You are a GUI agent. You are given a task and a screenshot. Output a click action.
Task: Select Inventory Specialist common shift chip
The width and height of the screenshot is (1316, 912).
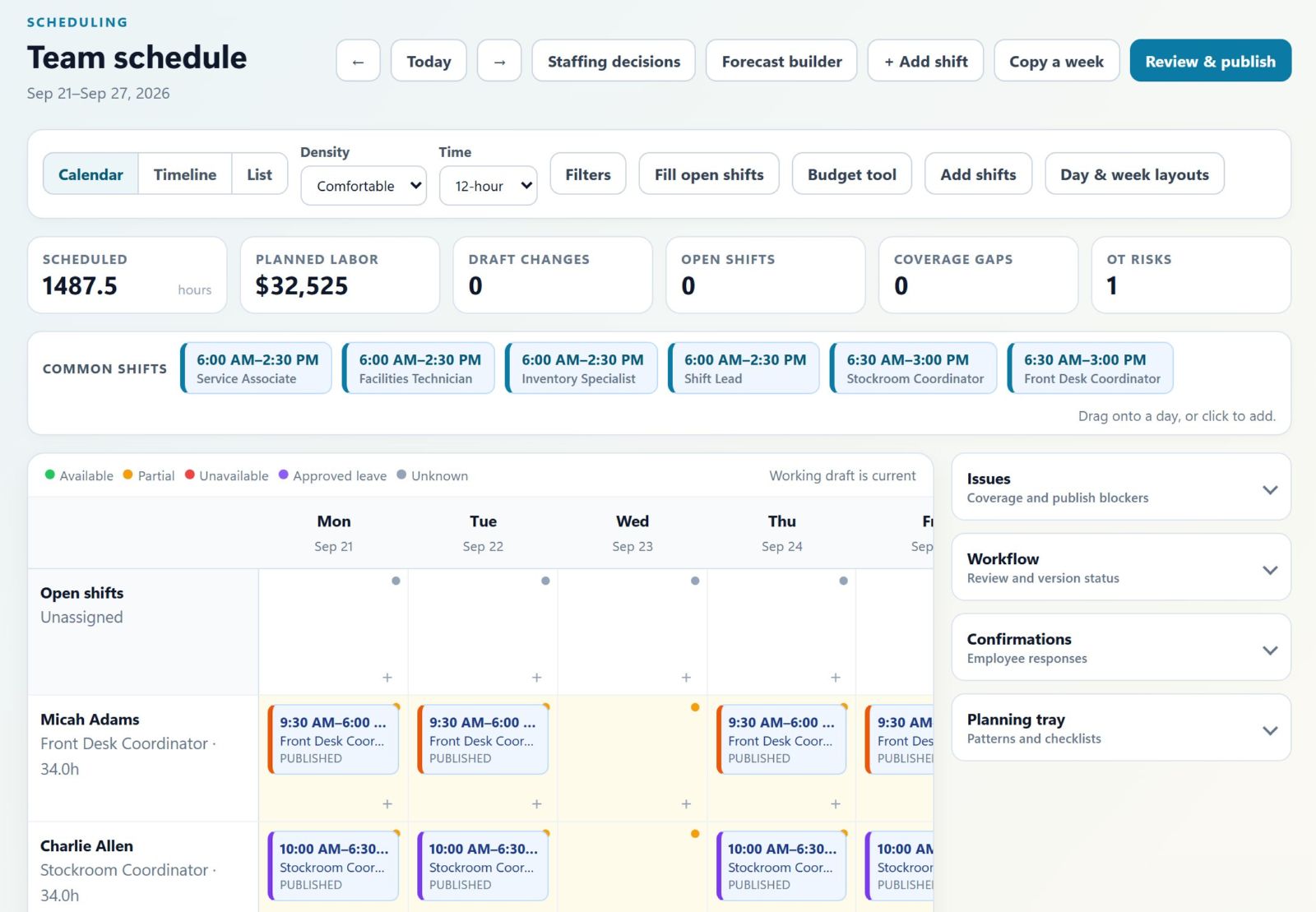(x=581, y=368)
